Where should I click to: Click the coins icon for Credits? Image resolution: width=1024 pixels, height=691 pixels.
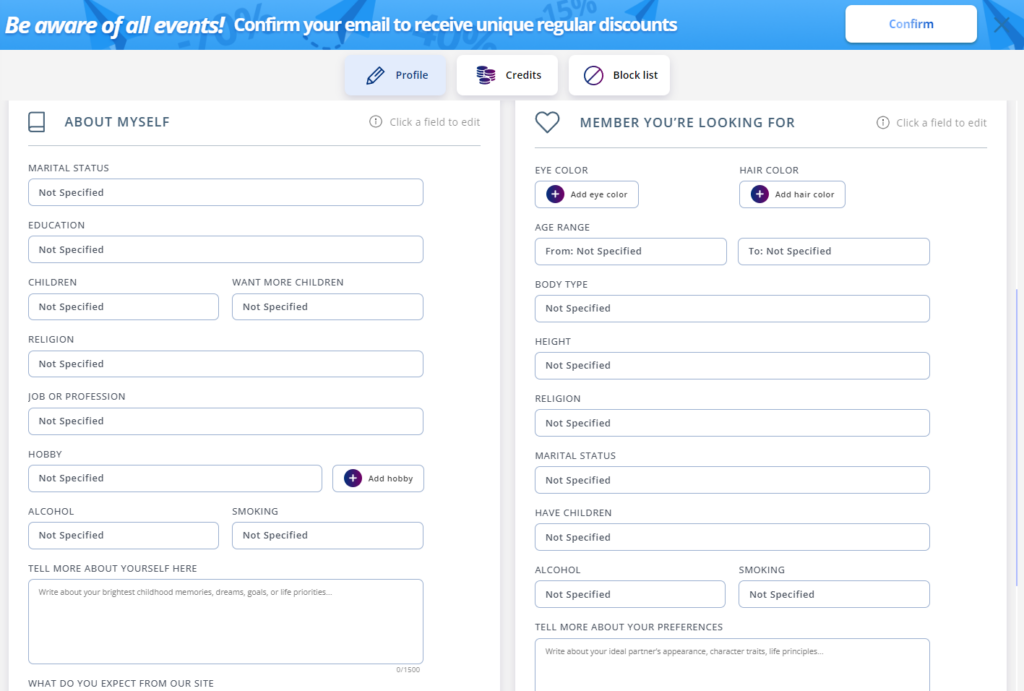tap(486, 75)
